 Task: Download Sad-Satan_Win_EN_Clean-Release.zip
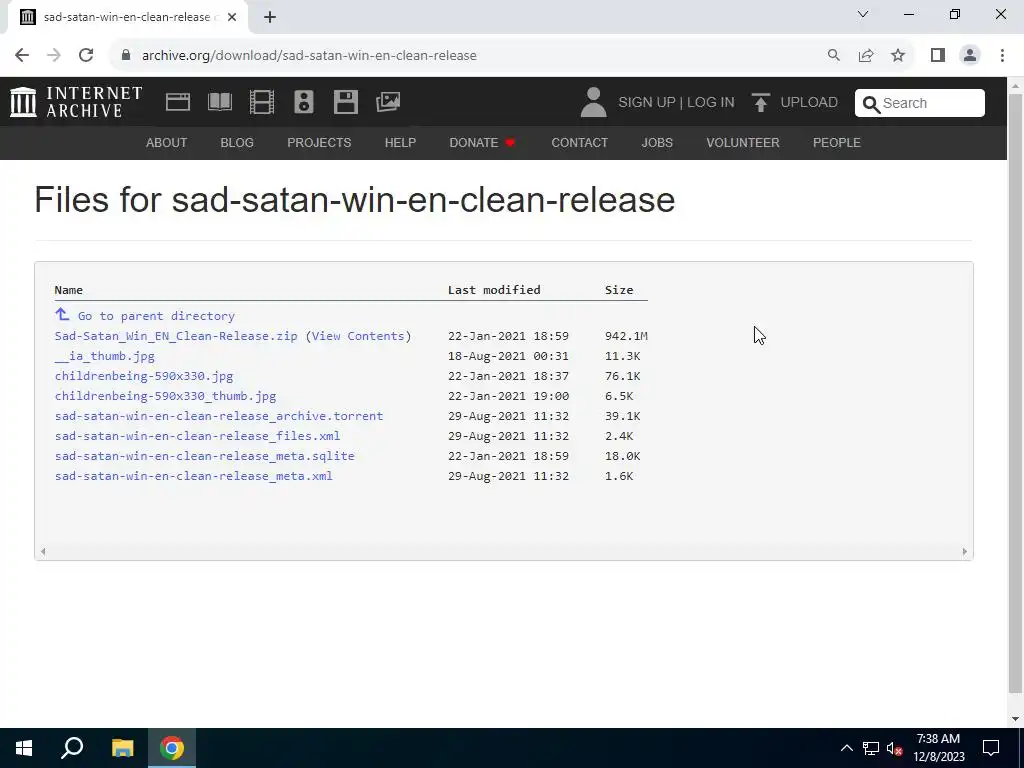click(176, 336)
